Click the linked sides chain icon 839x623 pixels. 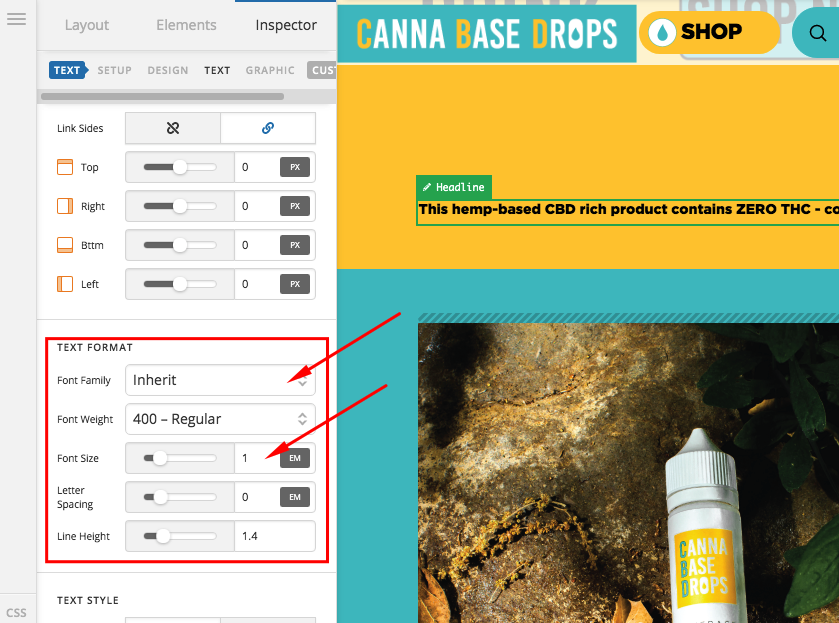268,128
